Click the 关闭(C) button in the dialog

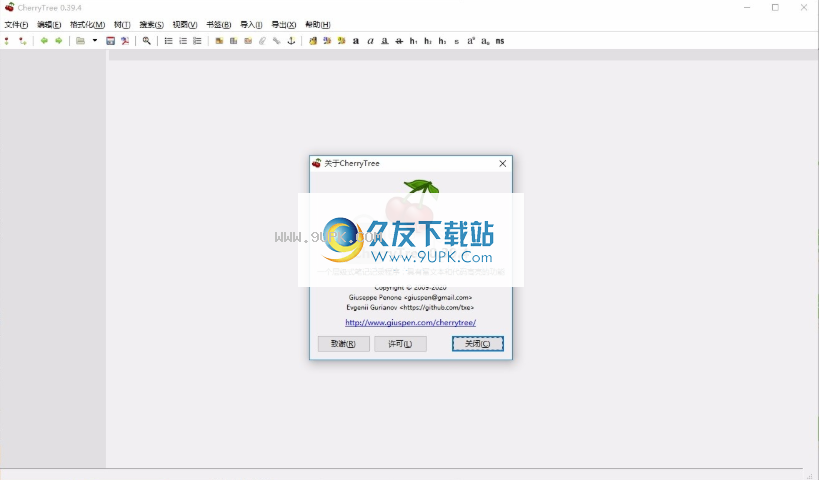pos(478,344)
